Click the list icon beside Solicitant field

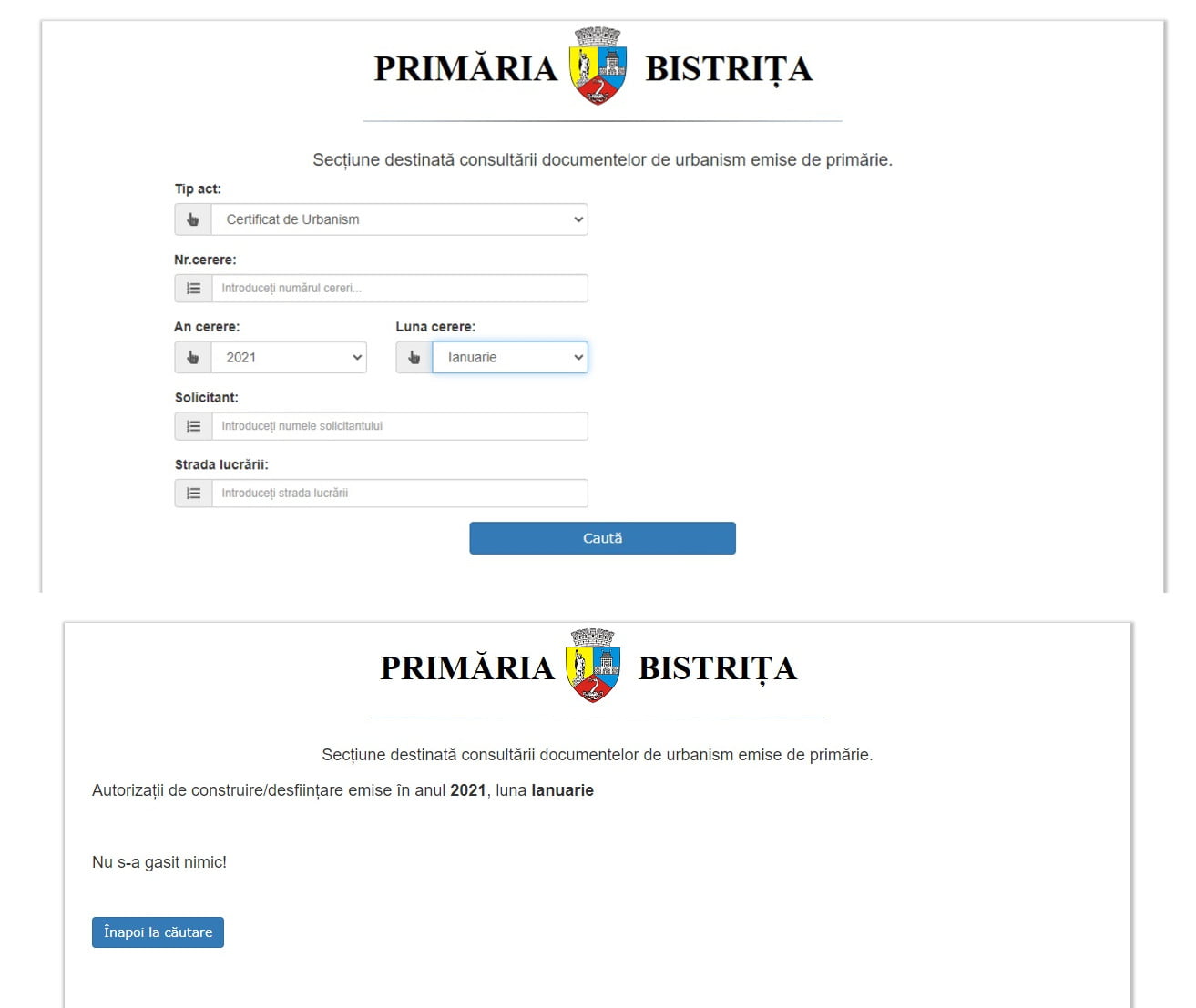(x=193, y=426)
